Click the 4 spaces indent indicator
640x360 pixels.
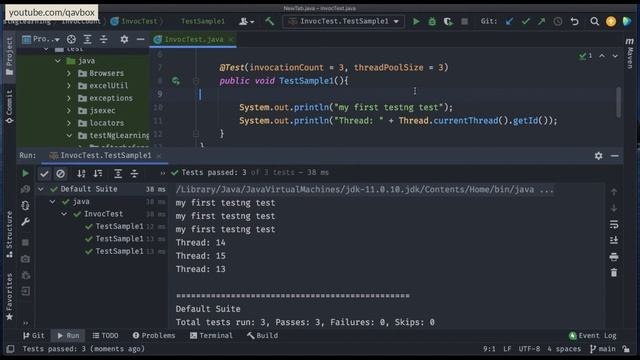[x=564, y=349]
